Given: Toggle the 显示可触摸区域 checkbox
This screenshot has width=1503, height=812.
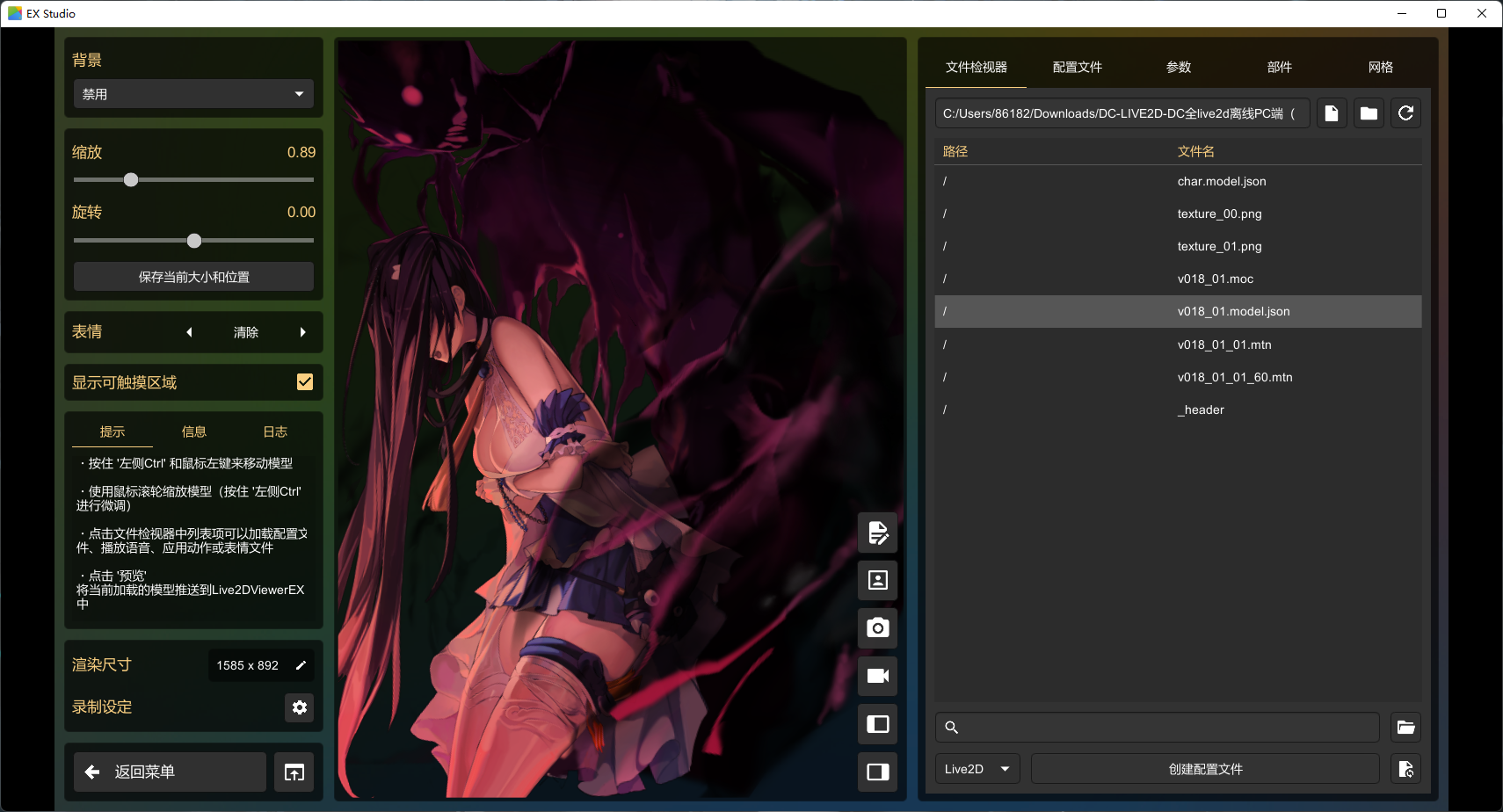Looking at the screenshot, I should point(305,382).
